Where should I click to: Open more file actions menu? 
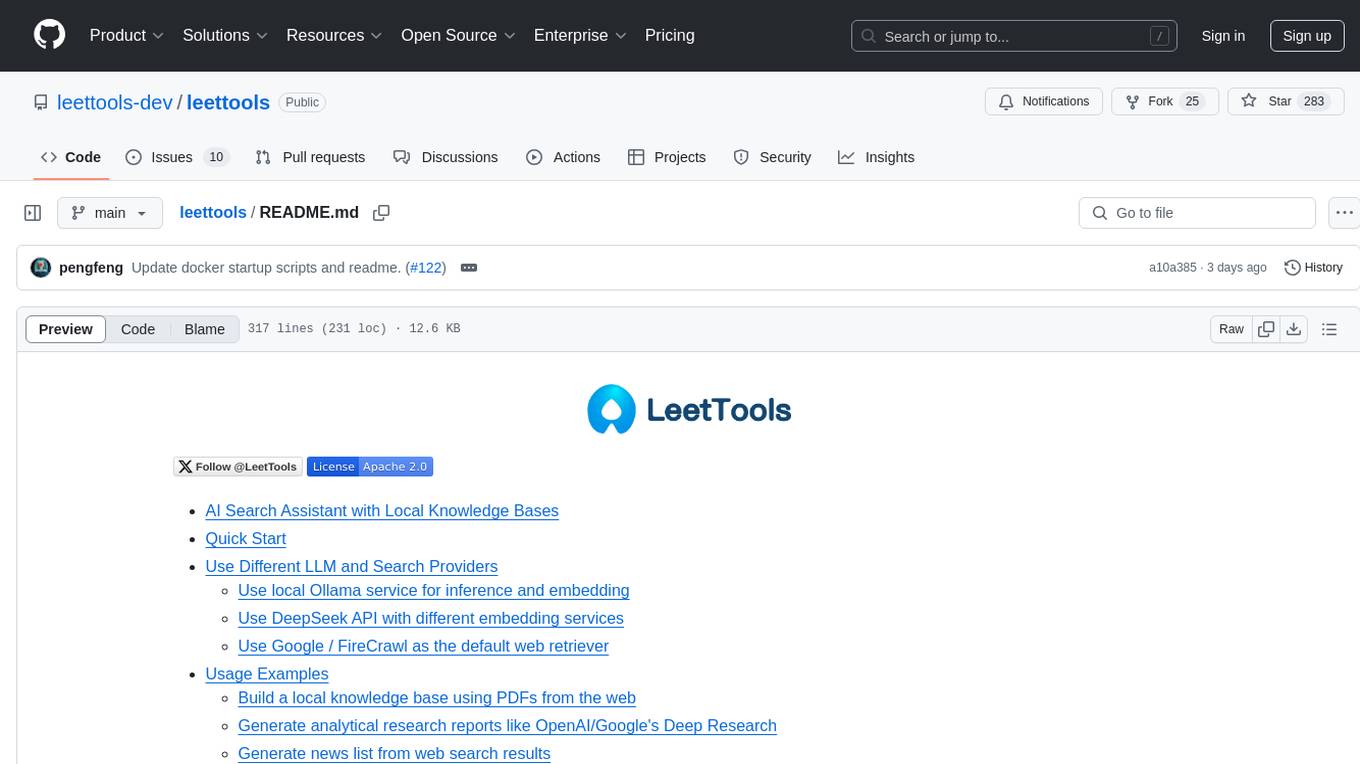(x=1344, y=213)
